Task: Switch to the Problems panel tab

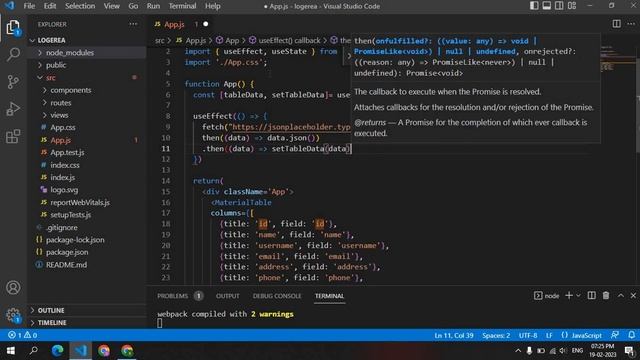Action: 180,296
